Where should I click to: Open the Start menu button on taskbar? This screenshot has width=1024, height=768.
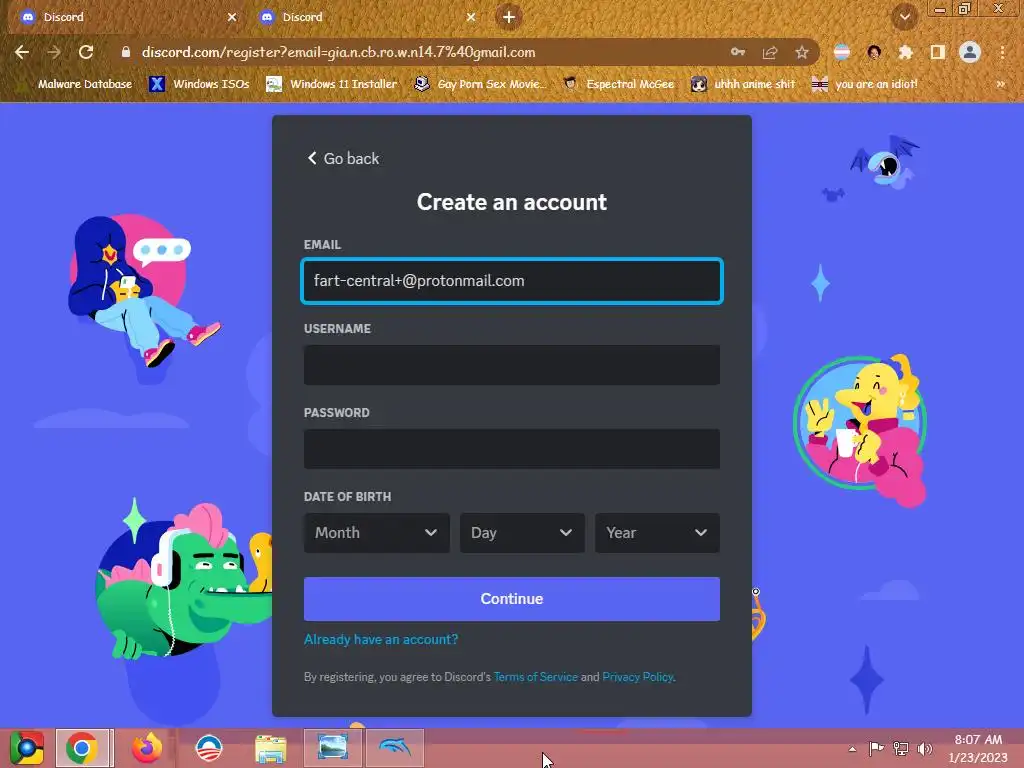coord(26,748)
